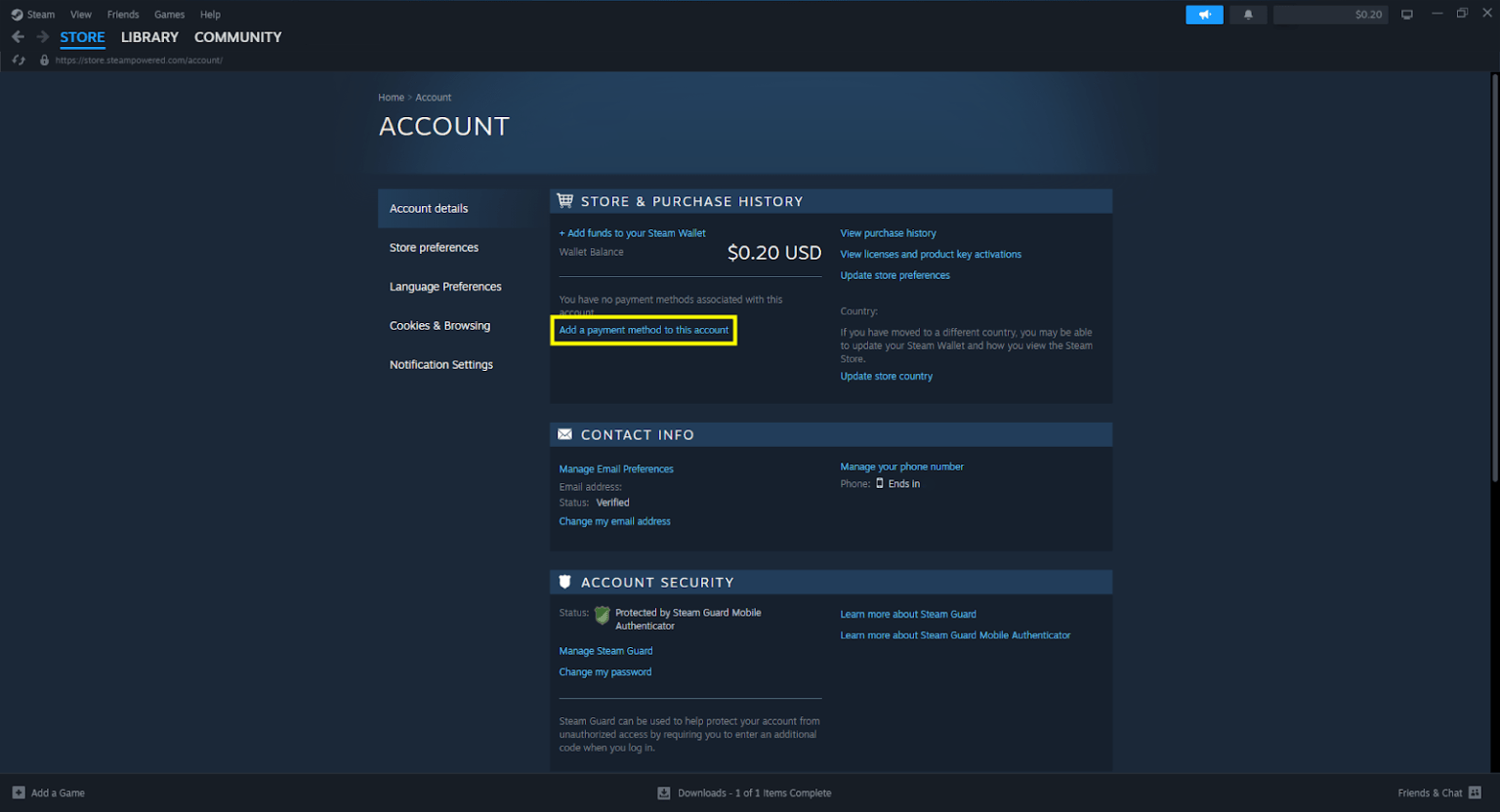Open the Friends menu
The width and height of the screenshot is (1500, 812).
click(123, 14)
